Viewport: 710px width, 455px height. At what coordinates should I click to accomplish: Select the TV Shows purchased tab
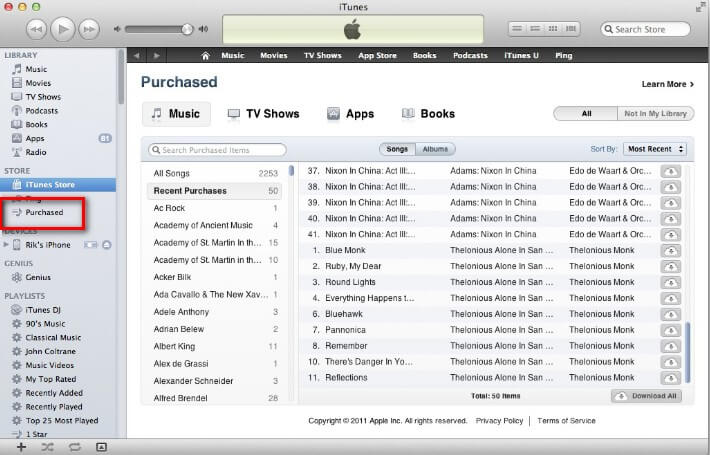click(264, 114)
